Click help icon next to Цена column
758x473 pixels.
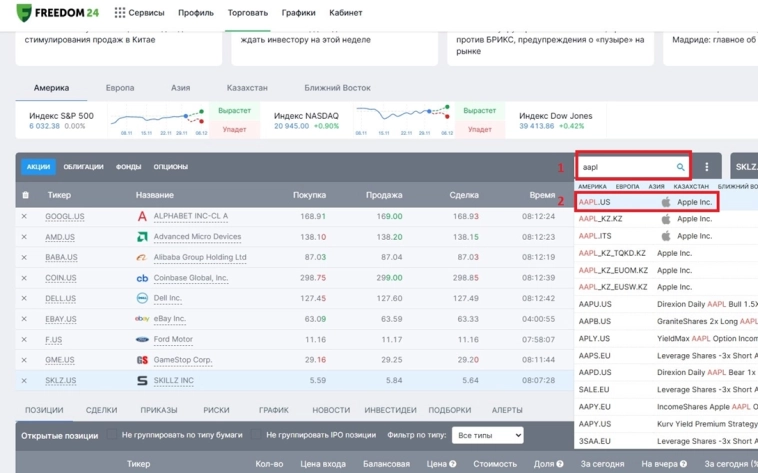pos(452,464)
